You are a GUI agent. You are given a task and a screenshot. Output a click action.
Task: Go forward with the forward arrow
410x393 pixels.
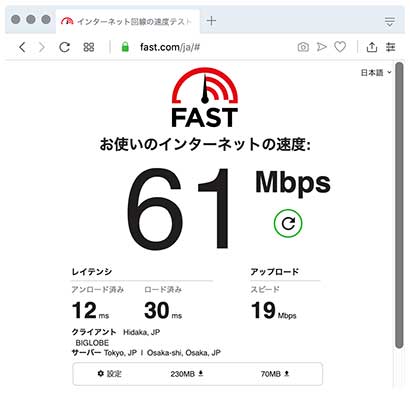click(42, 47)
